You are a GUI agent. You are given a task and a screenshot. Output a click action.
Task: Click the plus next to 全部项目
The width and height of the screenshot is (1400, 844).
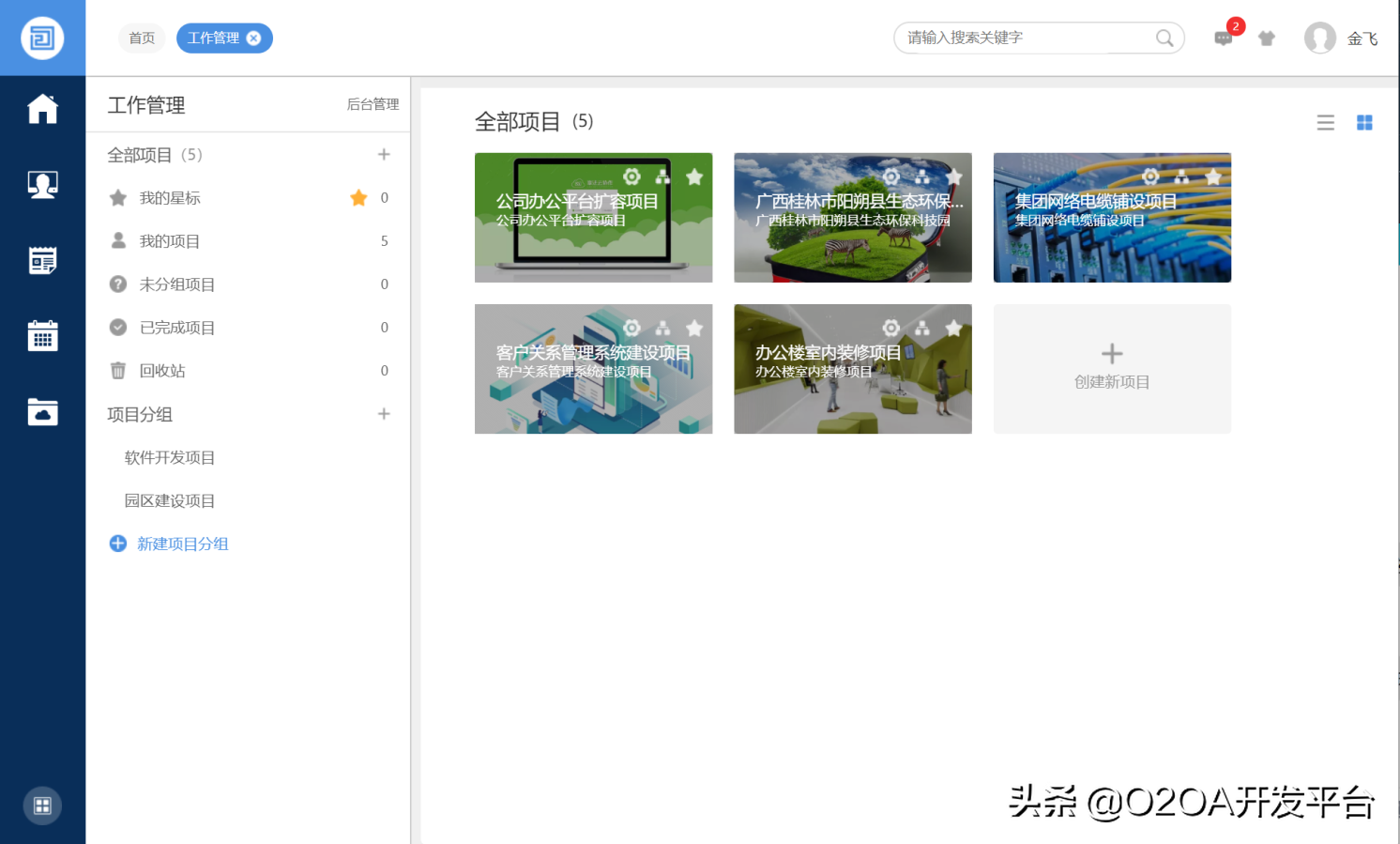pos(384,153)
